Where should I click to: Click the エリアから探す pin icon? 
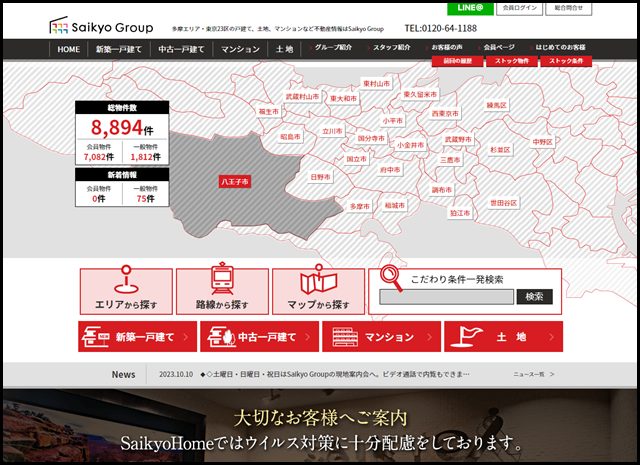pos(127,279)
